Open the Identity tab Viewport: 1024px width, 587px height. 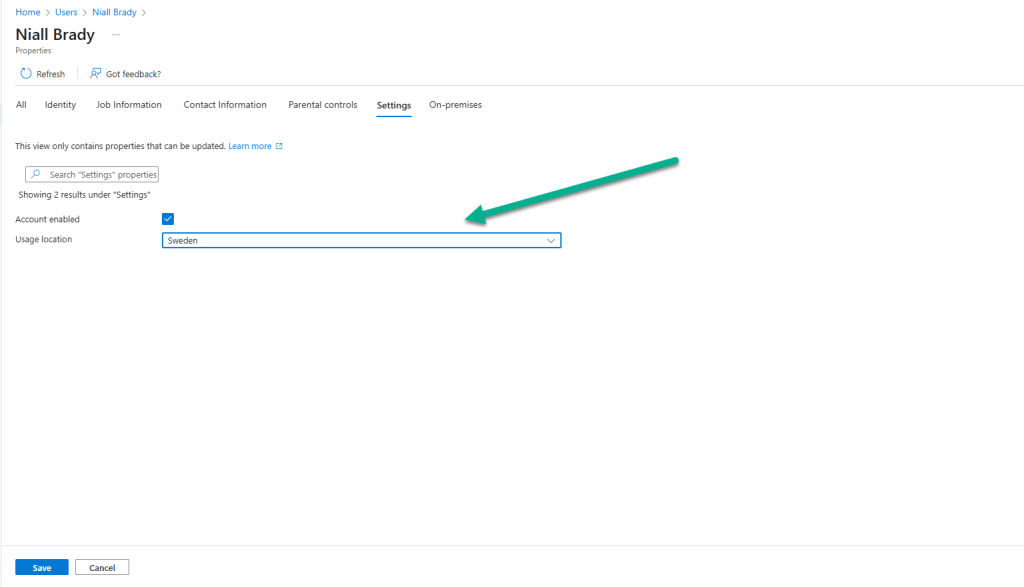click(60, 105)
